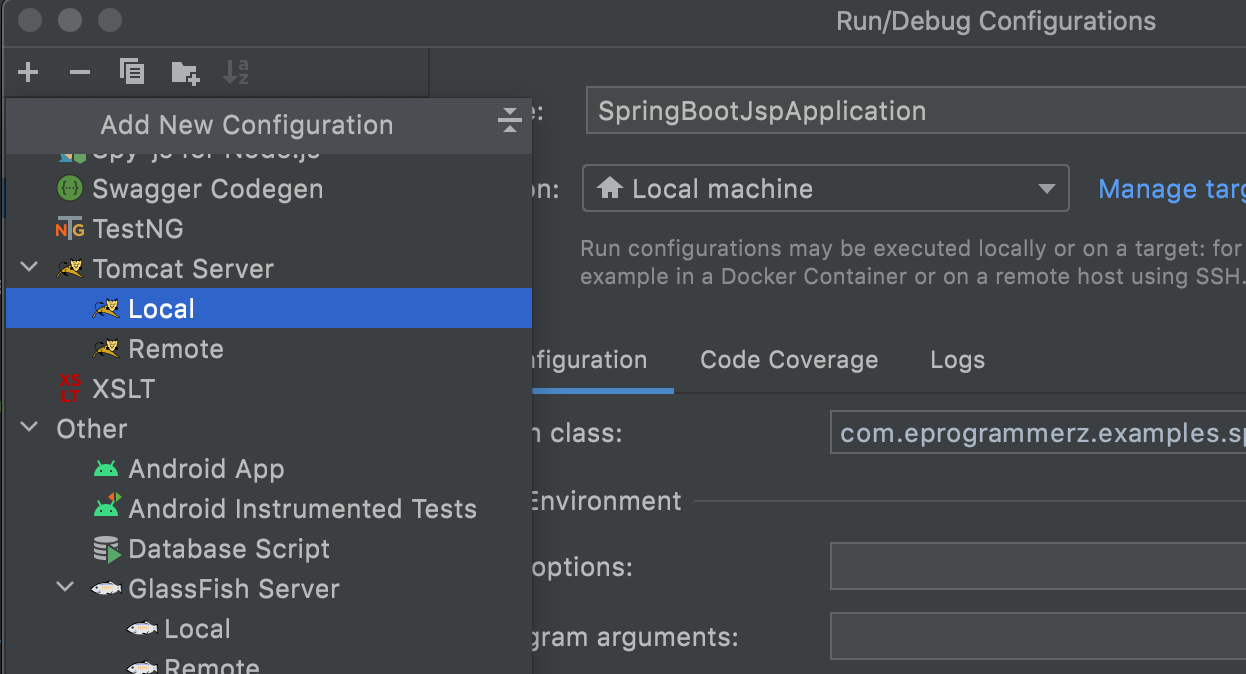Open the Local machine run target dropdown arrow
1246x674 pixels.
coord(1046,189)
